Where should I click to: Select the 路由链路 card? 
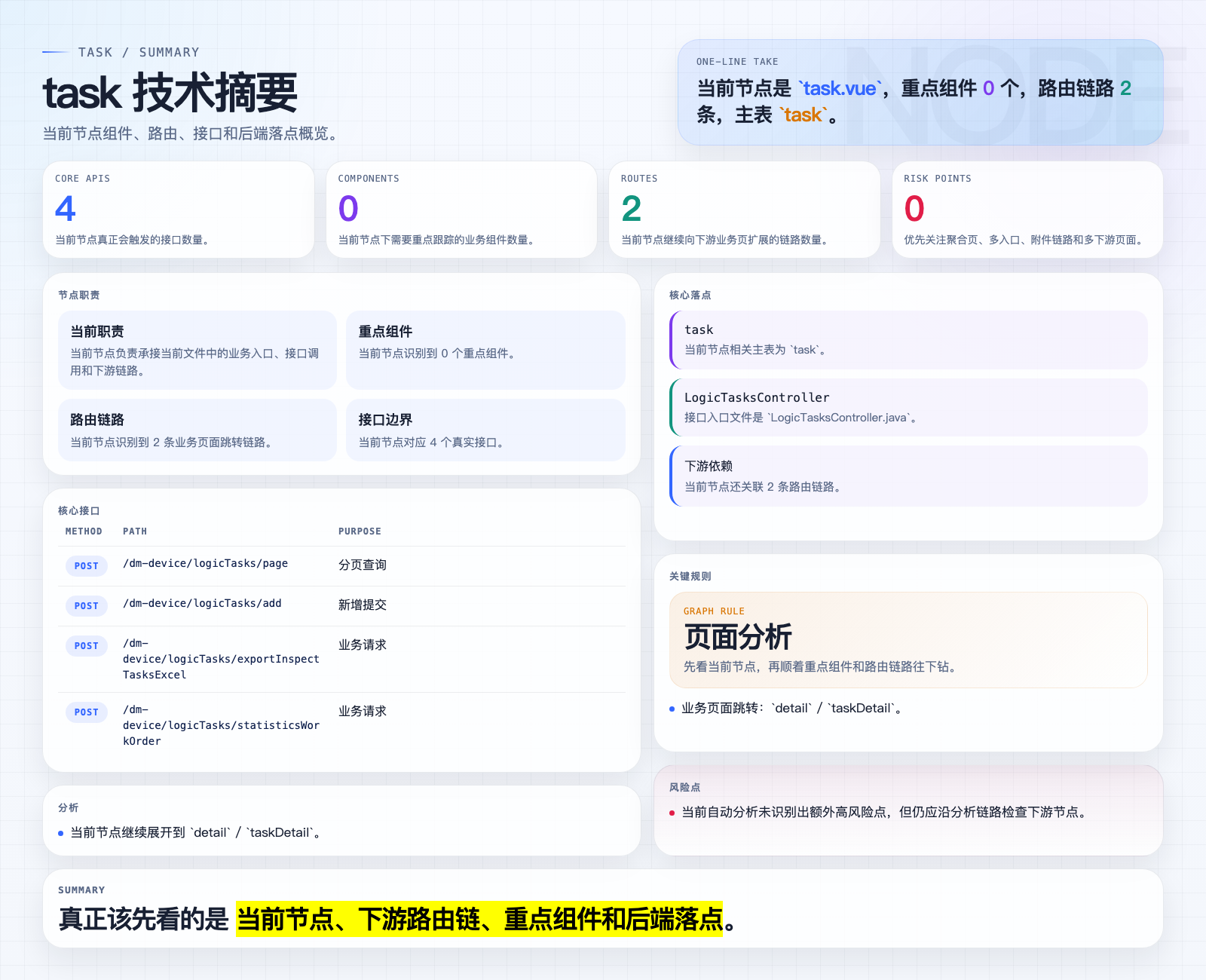[197, 430]
